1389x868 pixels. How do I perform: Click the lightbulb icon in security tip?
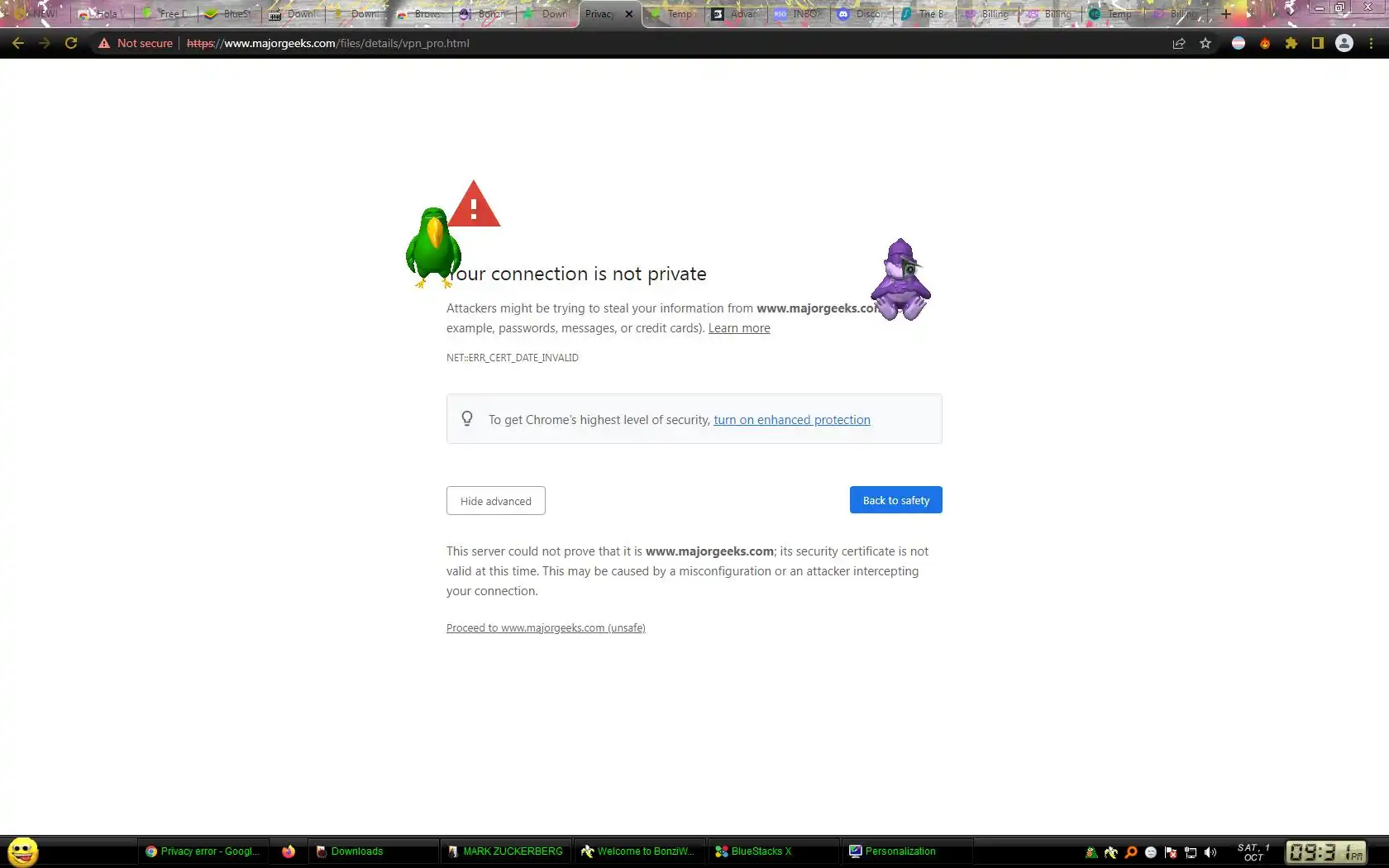[467, 419]
